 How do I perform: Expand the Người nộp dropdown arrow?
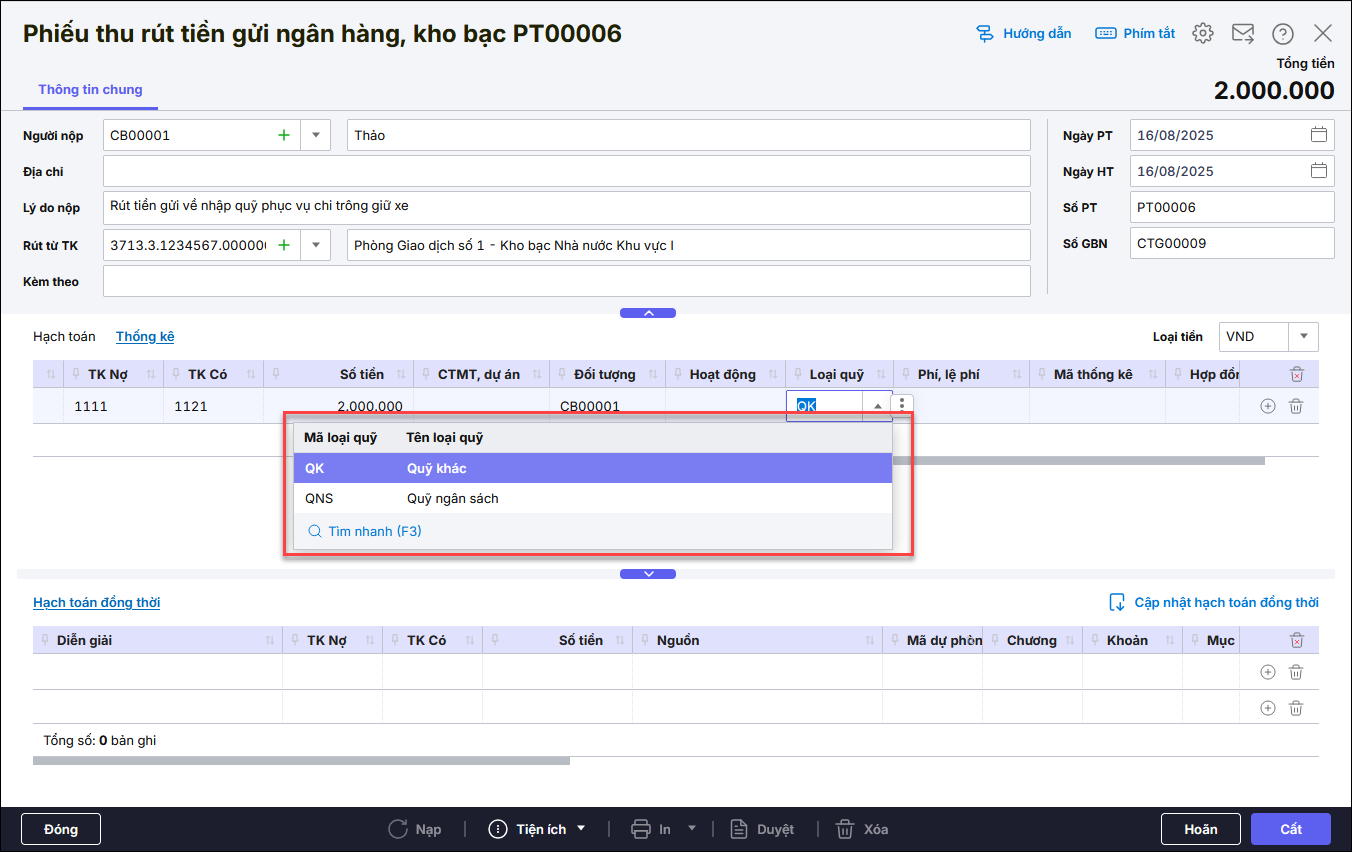tap(316, 135)
